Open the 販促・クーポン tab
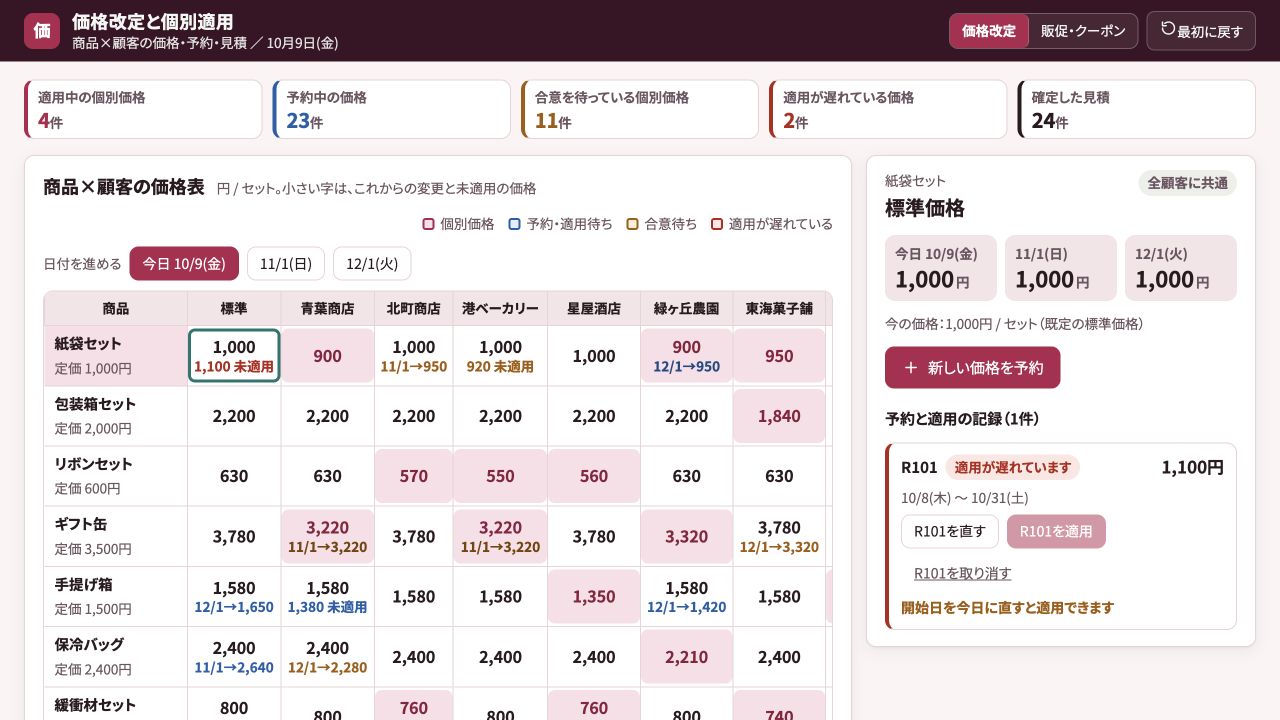This screenshot has width=1280, height=720. (x=1083, y=31)
